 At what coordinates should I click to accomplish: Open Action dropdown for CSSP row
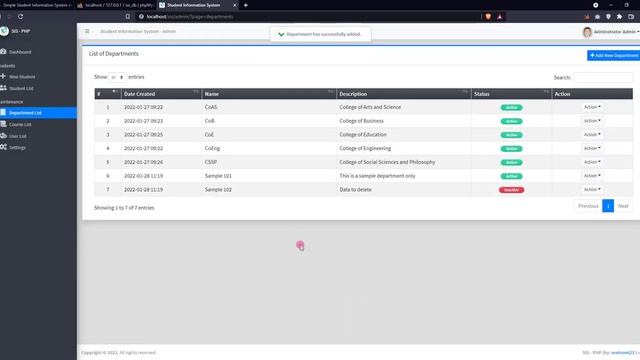[x=592, y=162]
